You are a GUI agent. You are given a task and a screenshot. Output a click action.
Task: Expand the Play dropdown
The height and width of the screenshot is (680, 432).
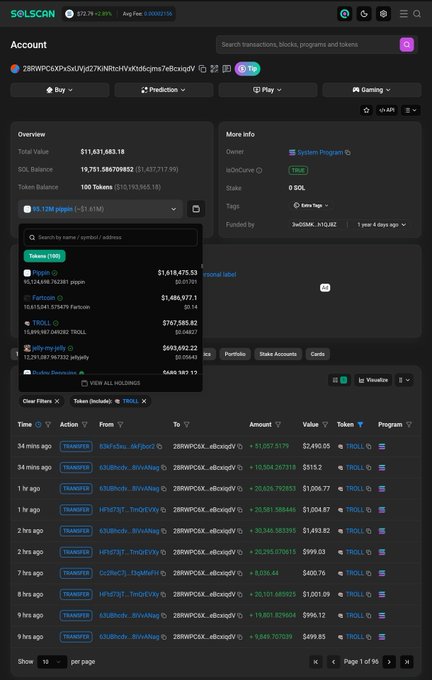point(268,90)
